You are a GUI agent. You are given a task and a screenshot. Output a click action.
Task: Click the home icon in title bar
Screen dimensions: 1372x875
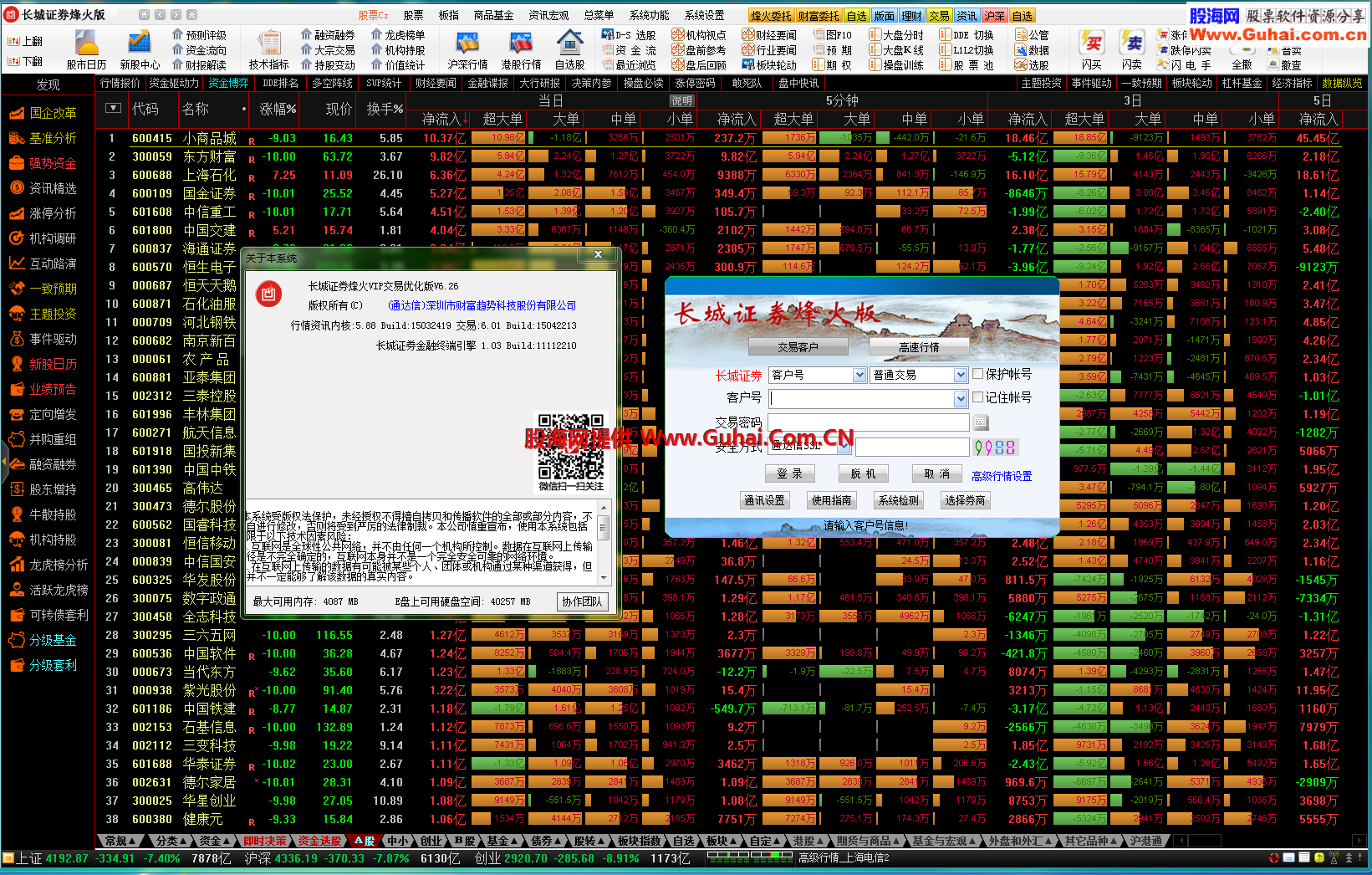click(x=144, y=15)
